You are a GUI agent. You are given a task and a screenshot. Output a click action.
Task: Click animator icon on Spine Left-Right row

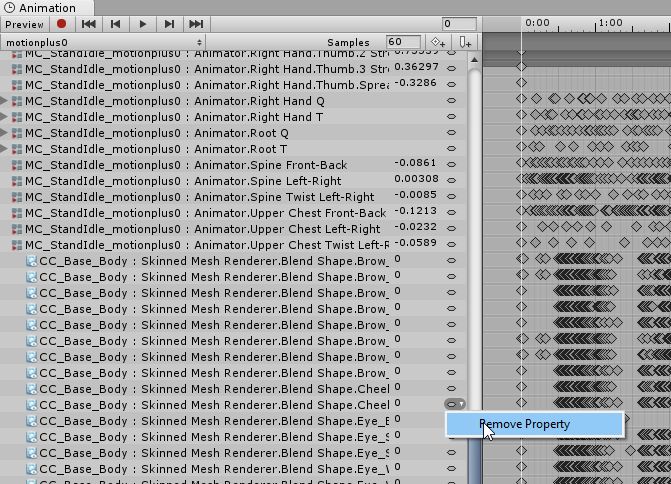17,181
